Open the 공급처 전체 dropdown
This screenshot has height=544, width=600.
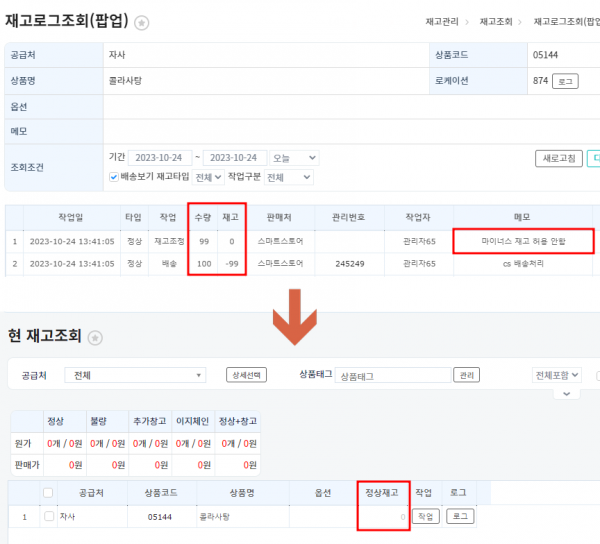pos(139,375)
